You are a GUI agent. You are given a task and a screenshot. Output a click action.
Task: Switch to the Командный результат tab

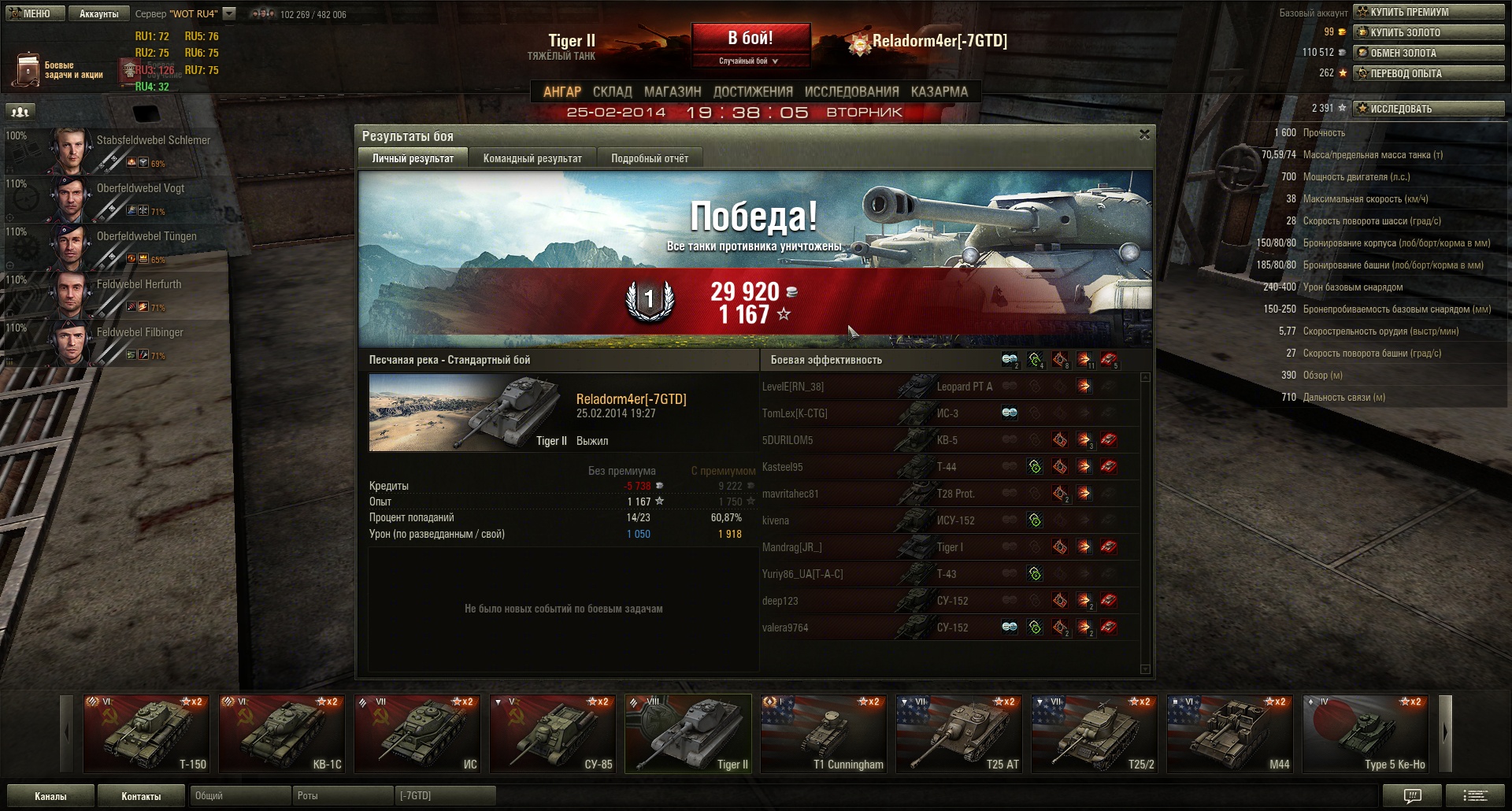coord(532,158)
